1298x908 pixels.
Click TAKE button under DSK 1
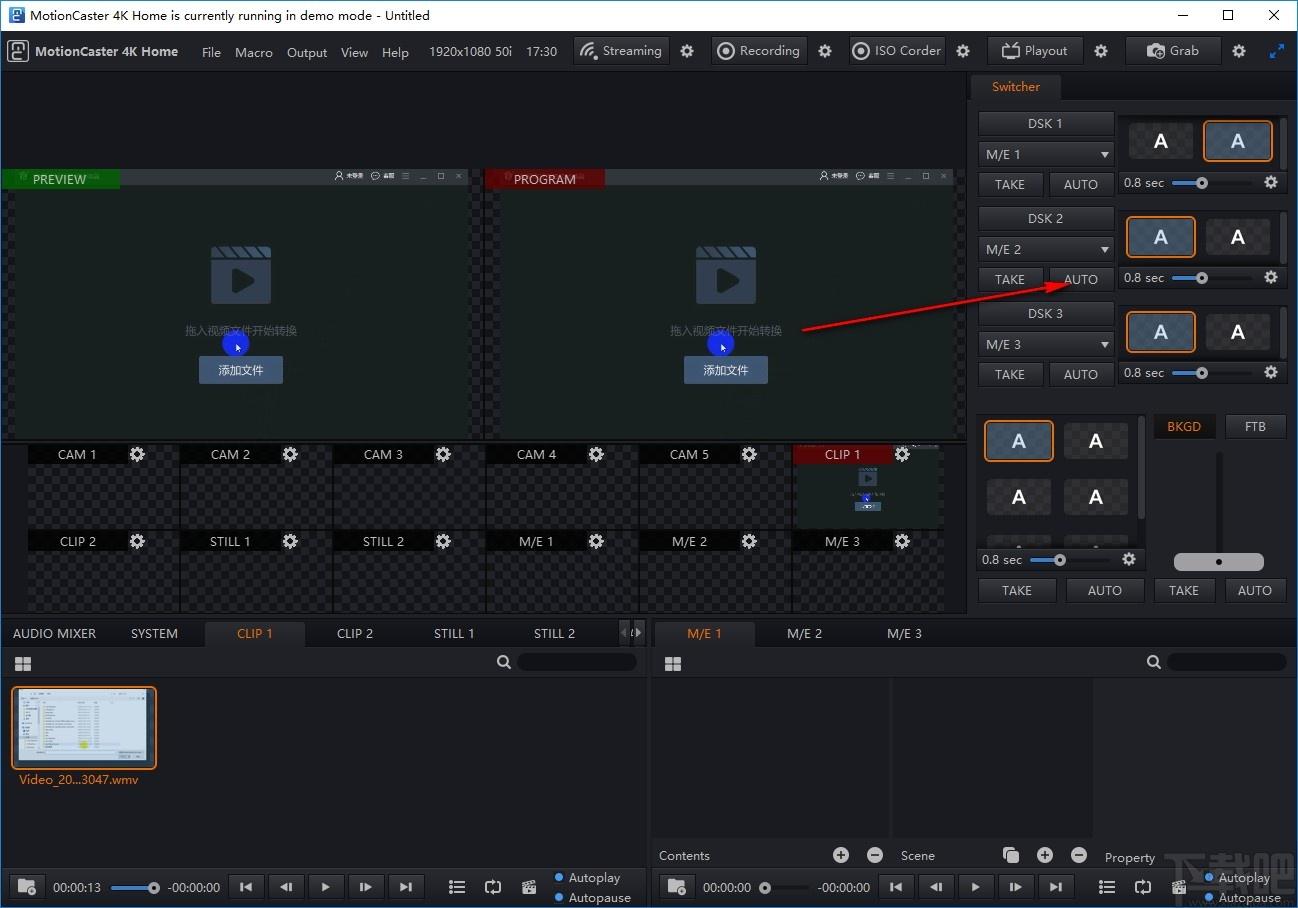click(1010, 185)
